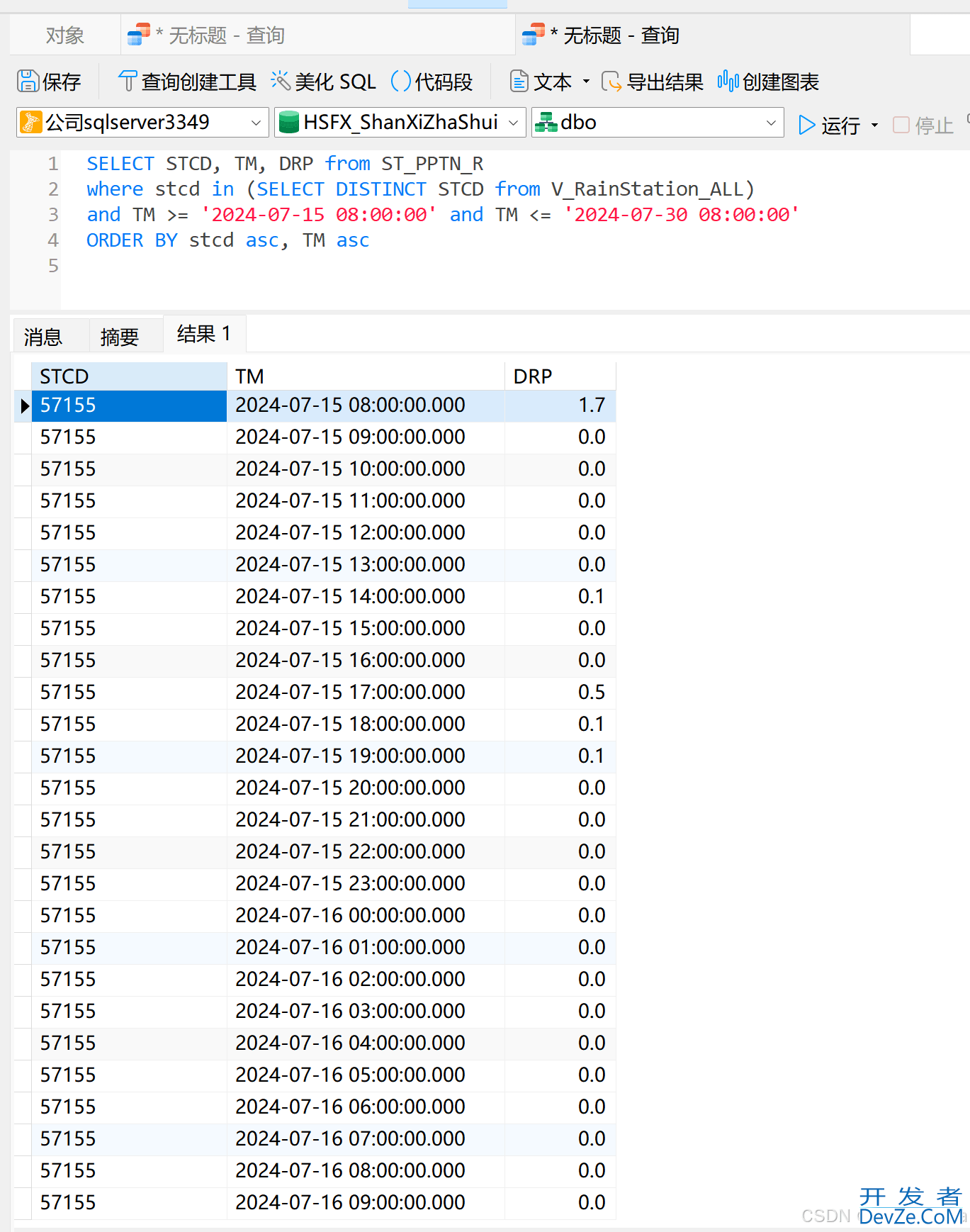Select STCD cell in the 08:00 07-15 row
This screenshot has width=970, height=1232.
(129, 405)
